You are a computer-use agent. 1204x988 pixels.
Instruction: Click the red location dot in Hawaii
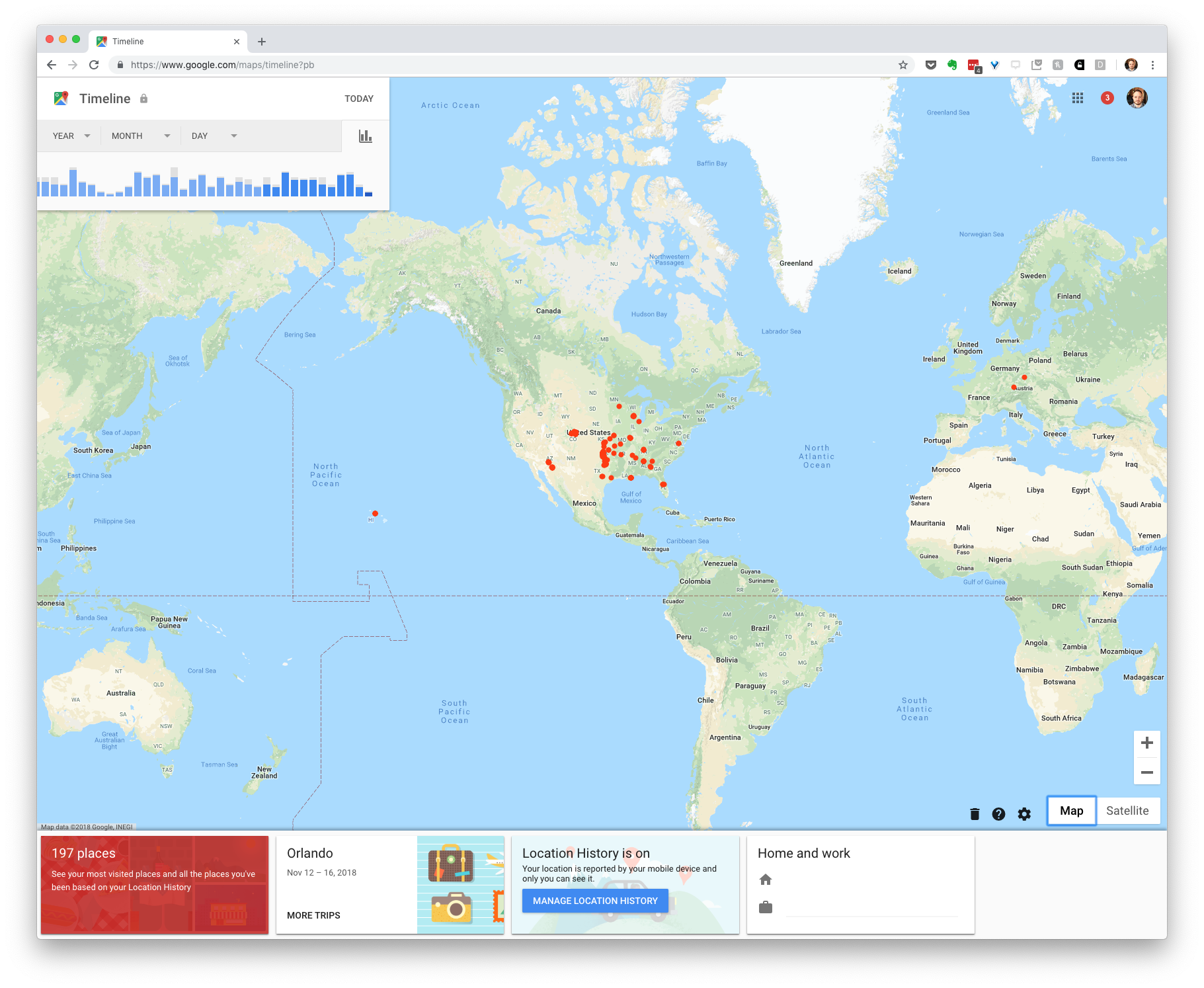point(375,513)
